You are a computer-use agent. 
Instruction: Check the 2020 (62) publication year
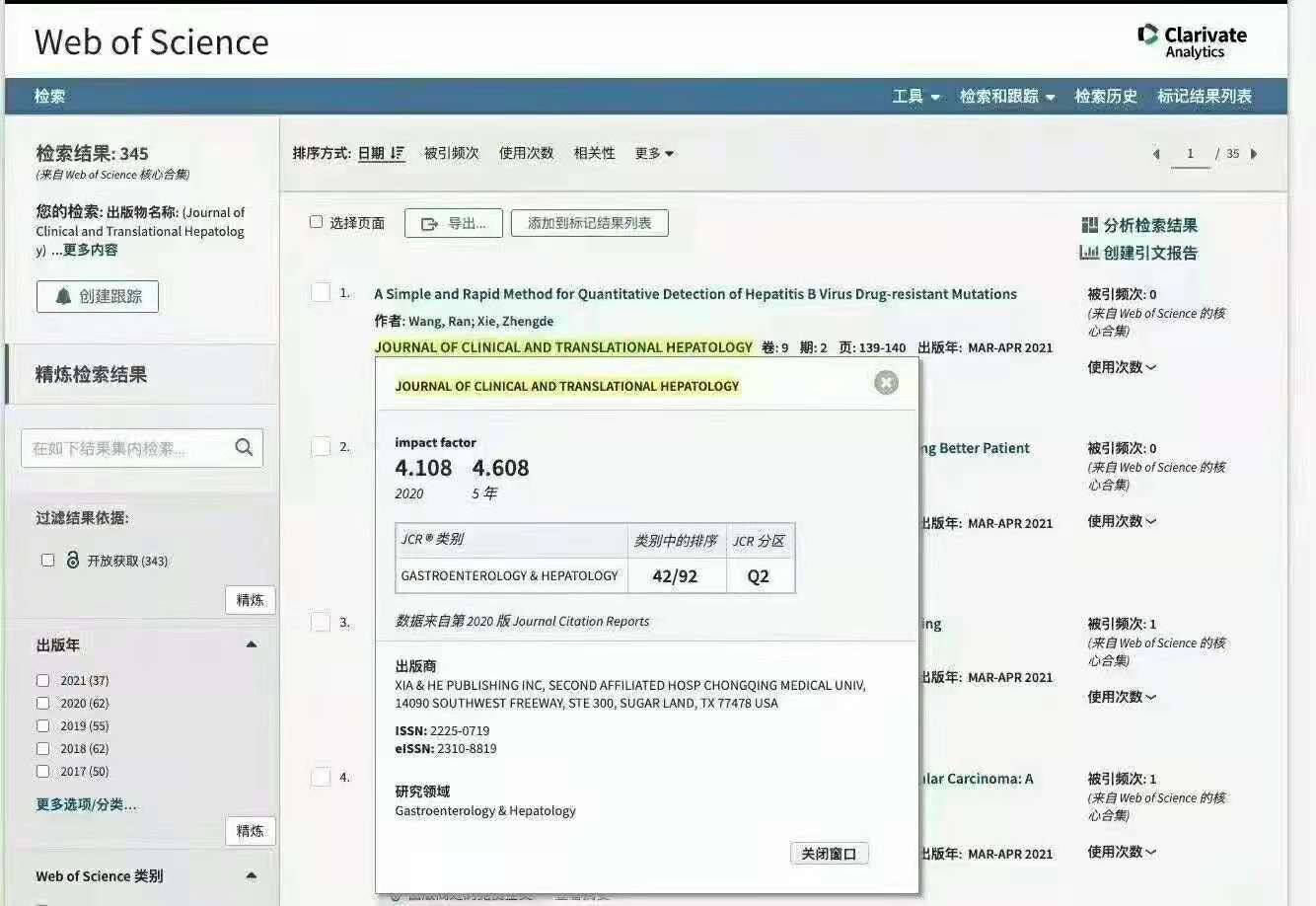[x=42, y=703]
